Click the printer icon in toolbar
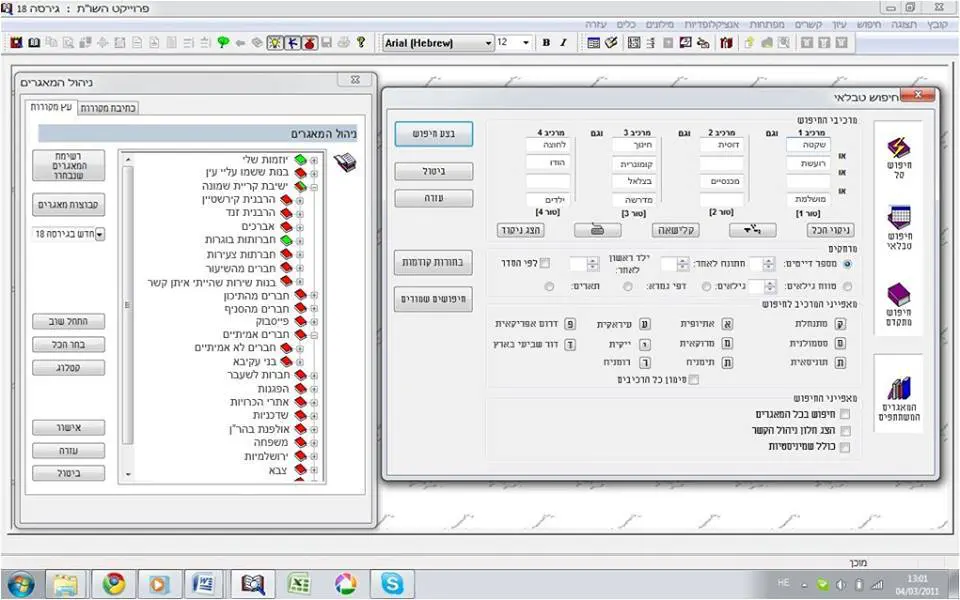 (x=344, y=43)
